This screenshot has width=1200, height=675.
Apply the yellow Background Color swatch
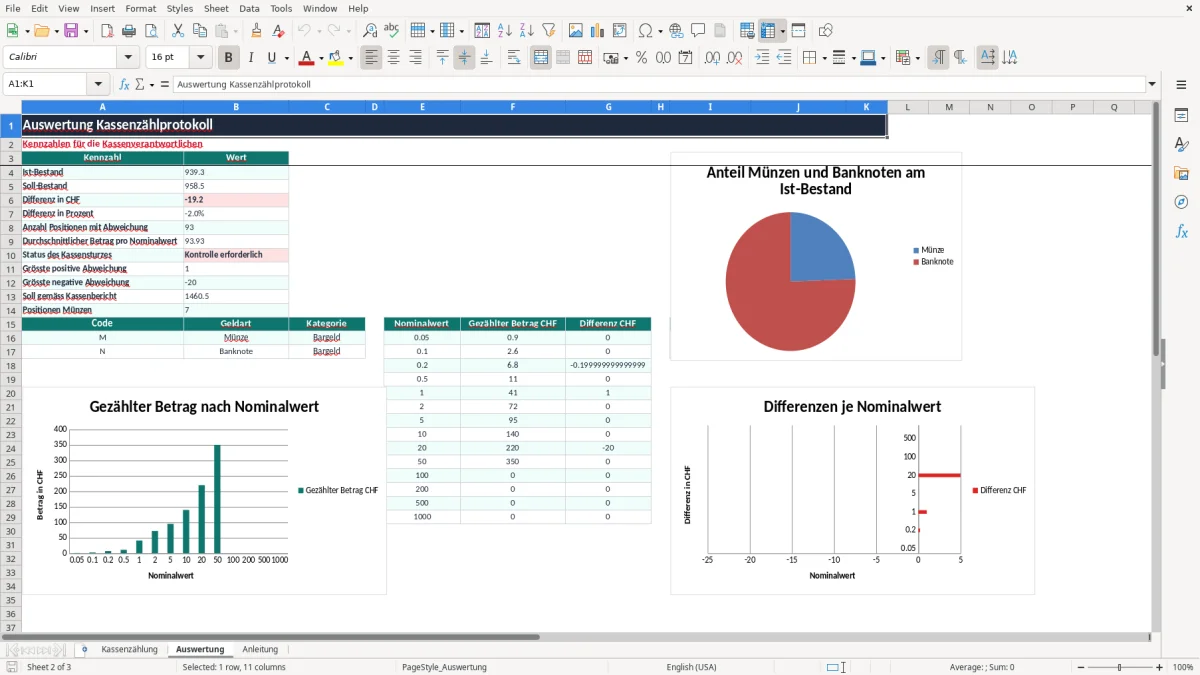tap(335, 58)
